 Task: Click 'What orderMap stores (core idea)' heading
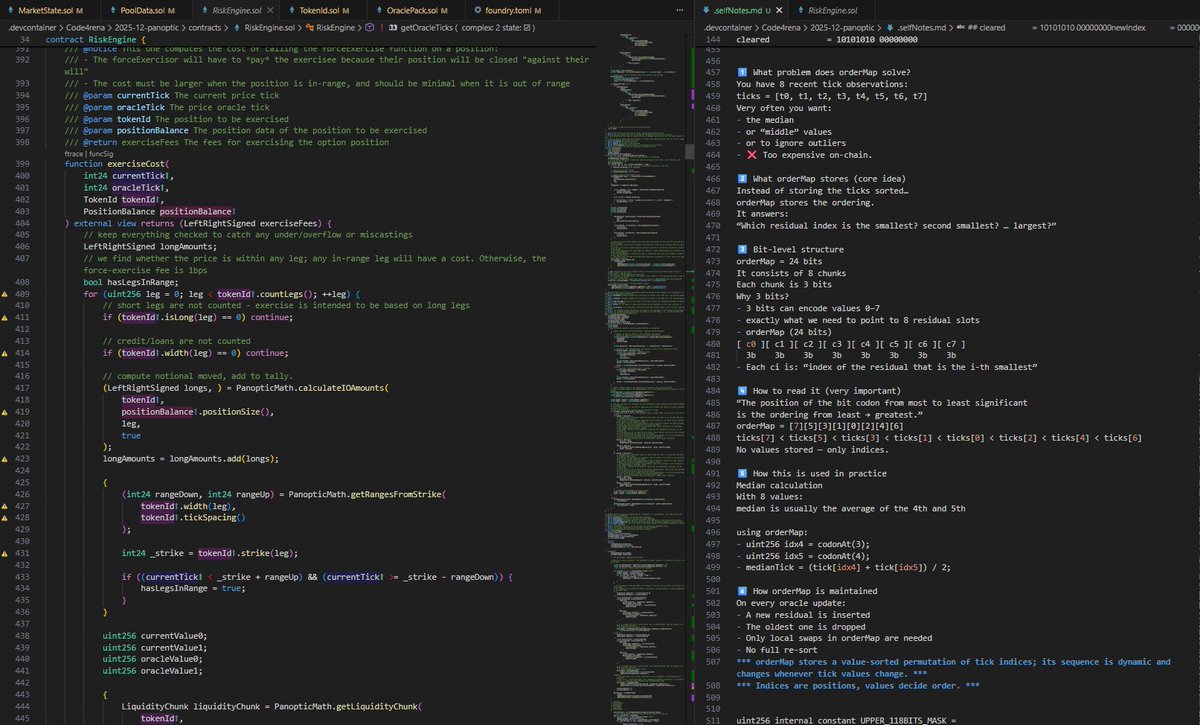click(x=822, y=179)
